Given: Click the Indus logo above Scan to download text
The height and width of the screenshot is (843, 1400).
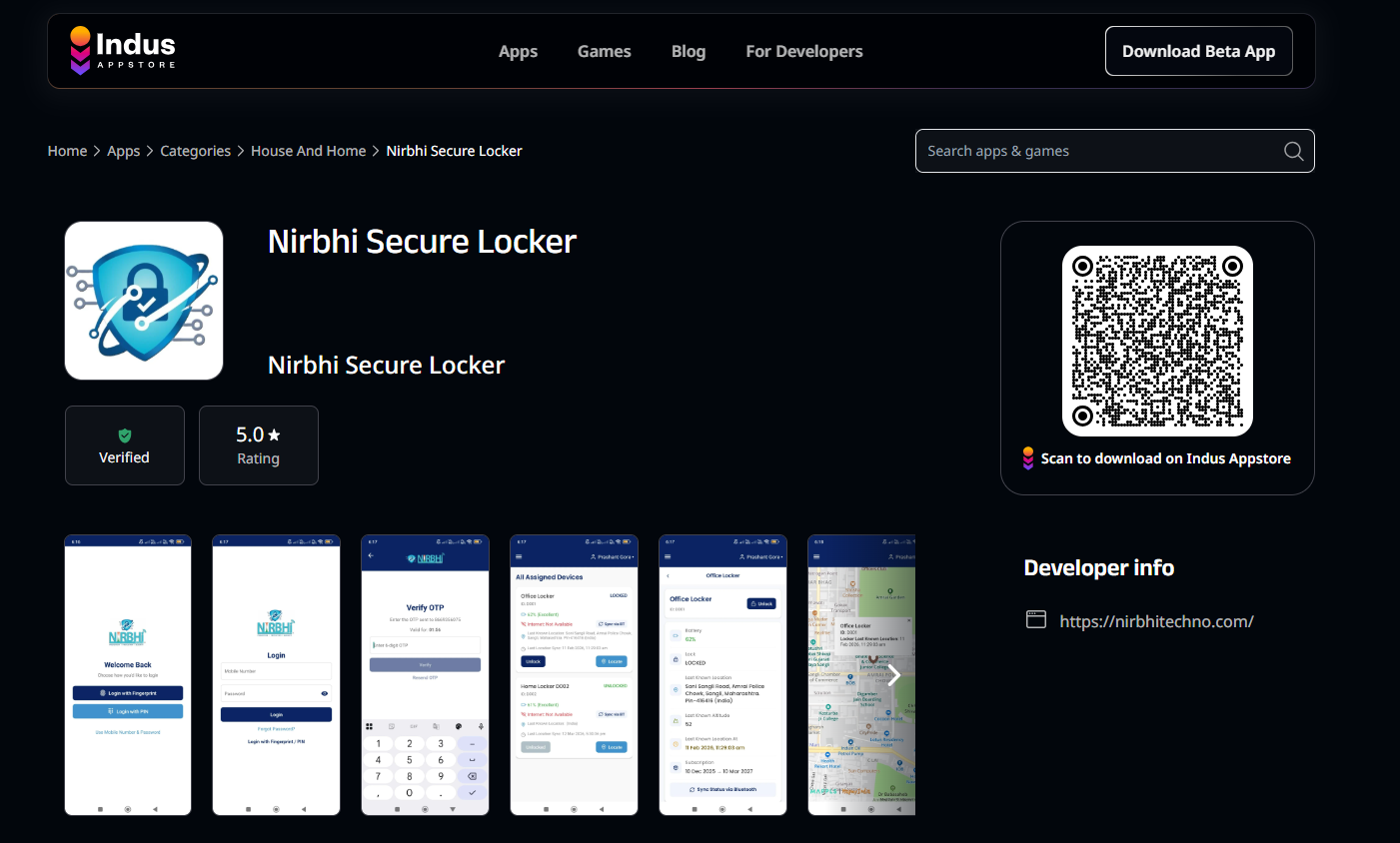Looking at the screenshot, I should coord(1027,457).
